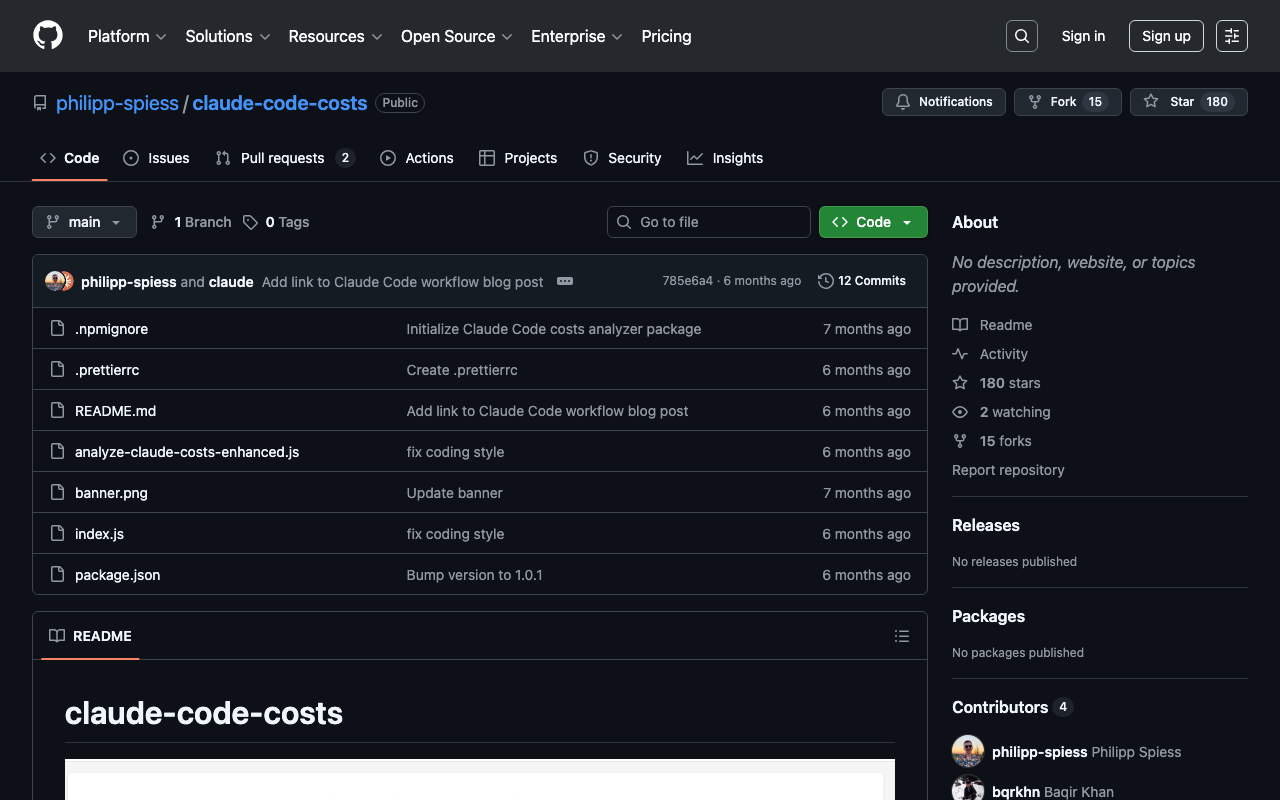Screen dimensions: 1280x800
Task: Click the Go to file field
Action: click(708, 222)
